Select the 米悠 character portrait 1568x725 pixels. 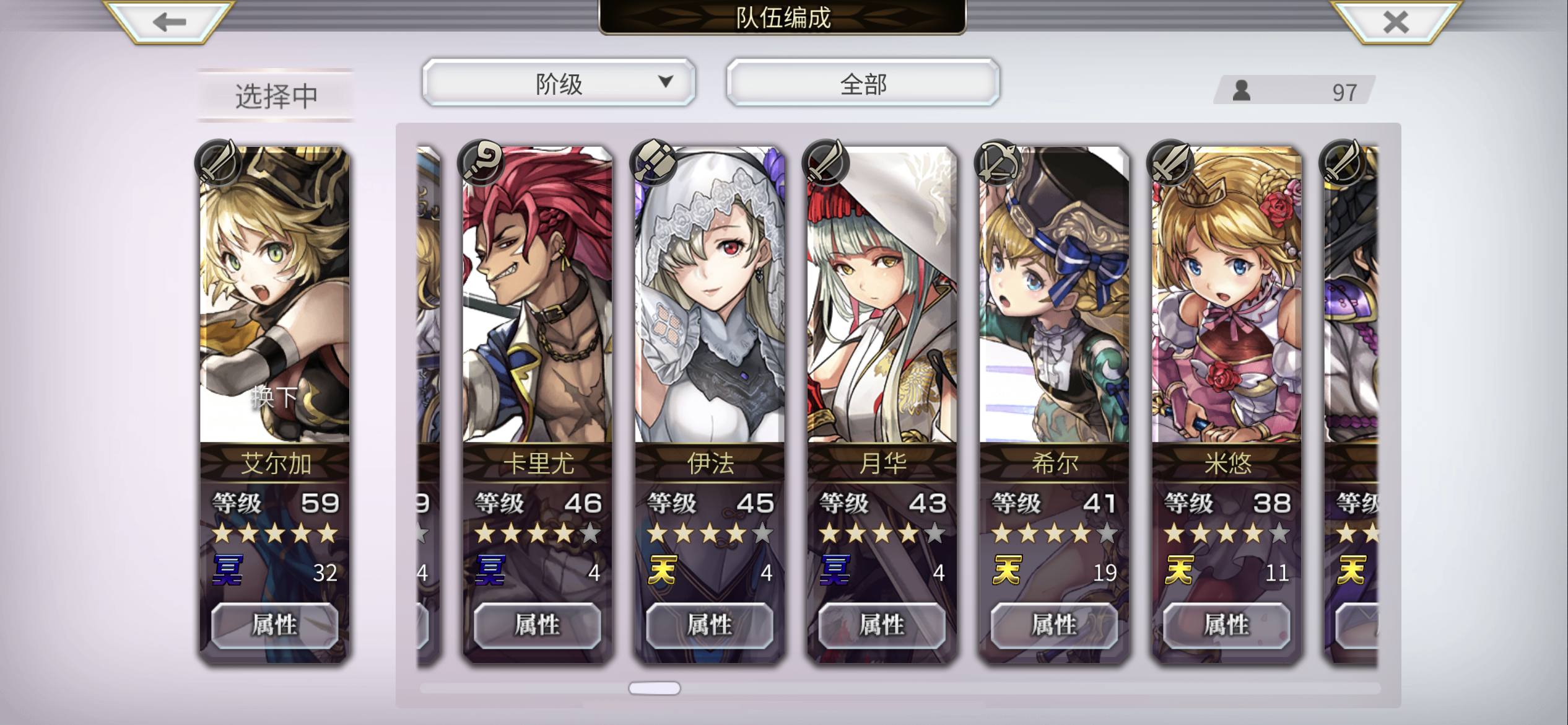(x=1226, y=294)
